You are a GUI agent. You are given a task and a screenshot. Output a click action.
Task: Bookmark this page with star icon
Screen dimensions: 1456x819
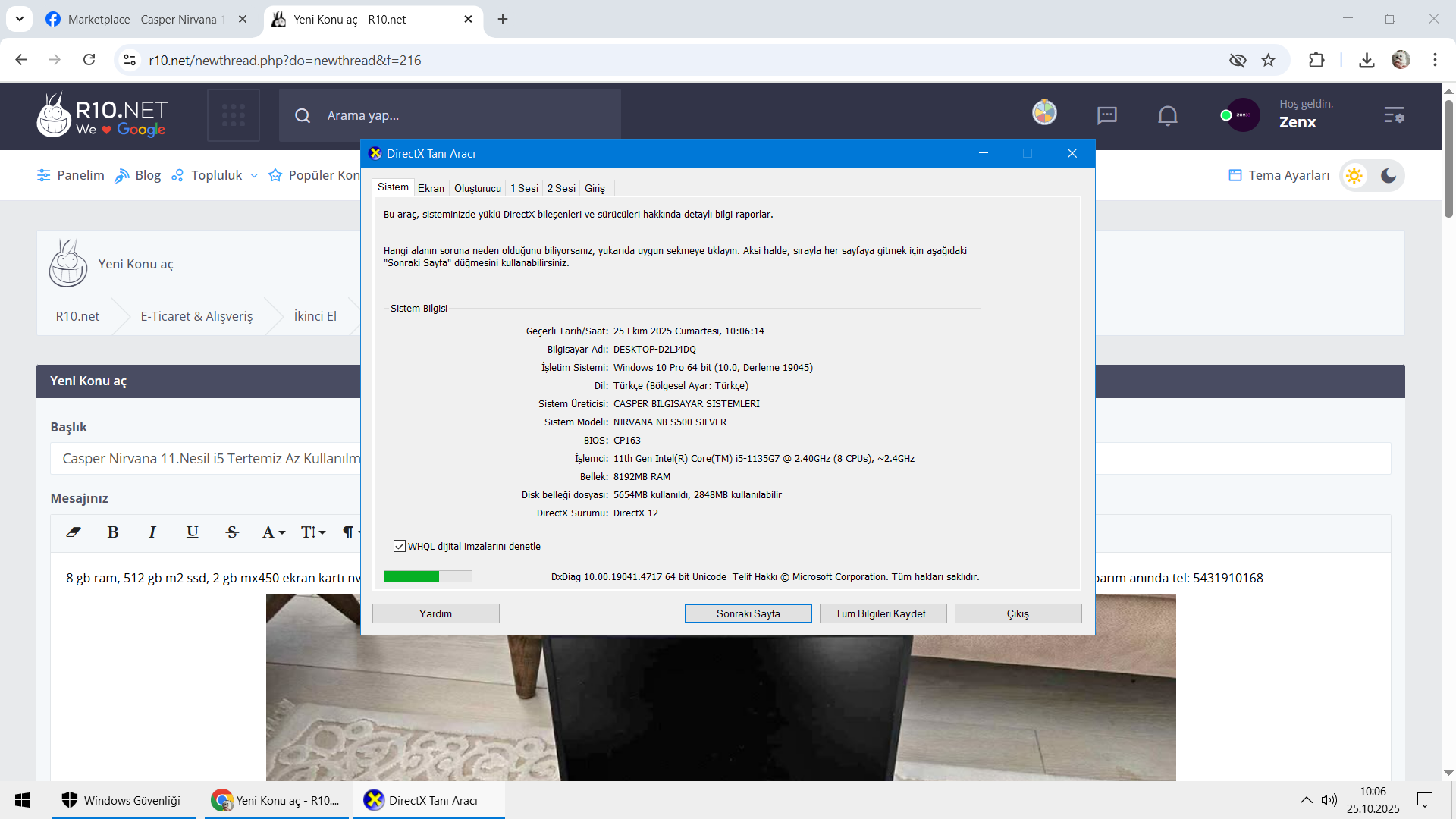pos(1269,60)
